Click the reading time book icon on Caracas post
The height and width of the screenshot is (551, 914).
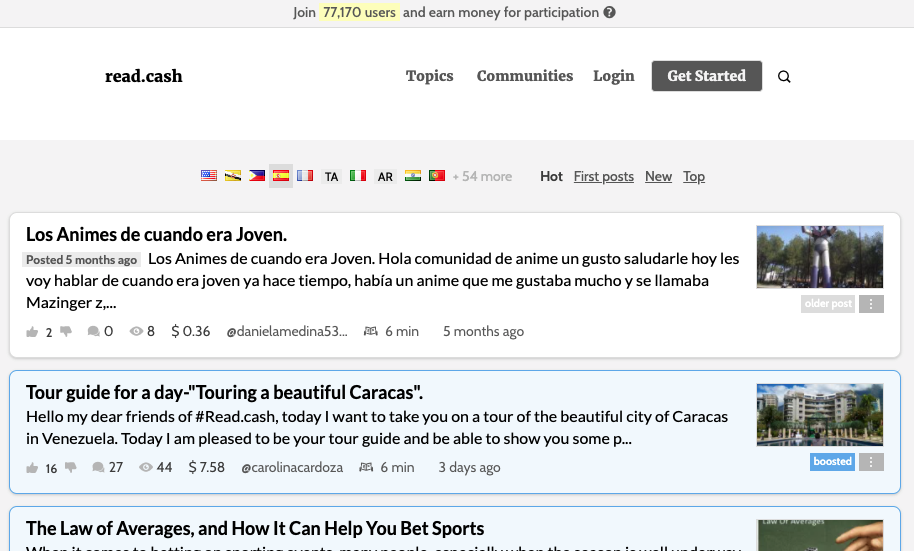coord(366,467)
